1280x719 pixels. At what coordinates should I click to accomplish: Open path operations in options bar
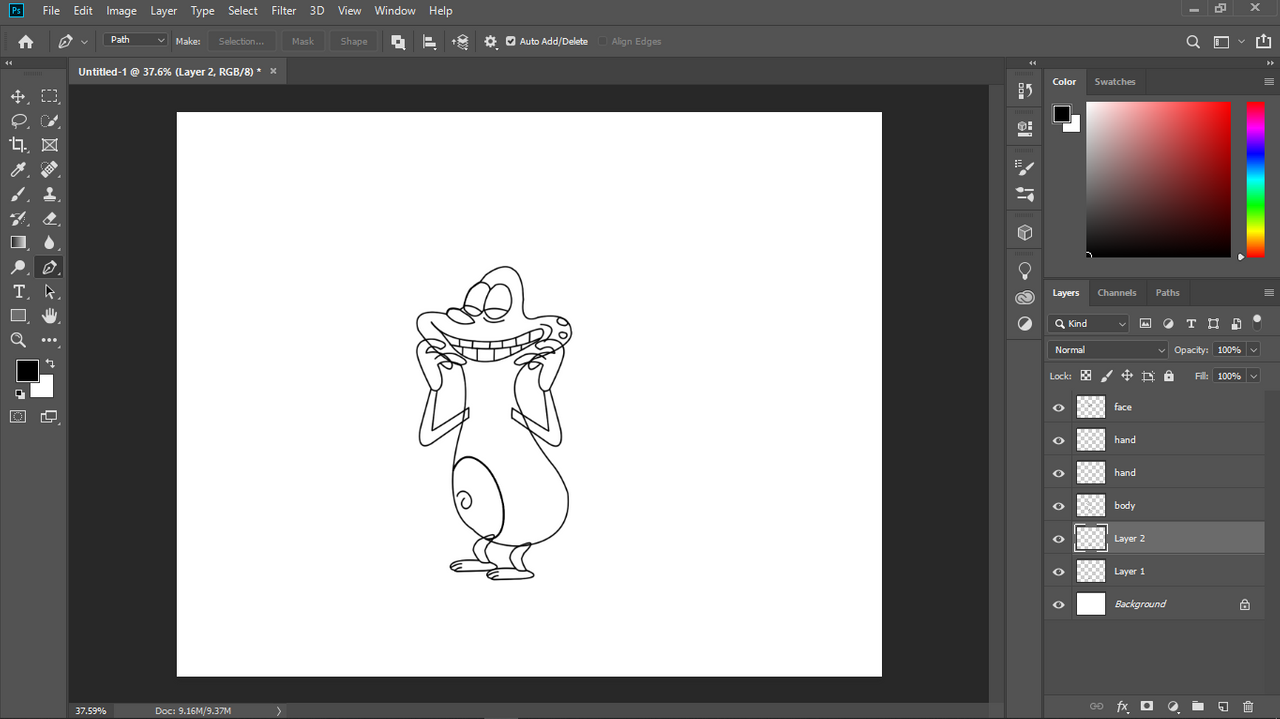pyautogui.click(x=398, y=41)
